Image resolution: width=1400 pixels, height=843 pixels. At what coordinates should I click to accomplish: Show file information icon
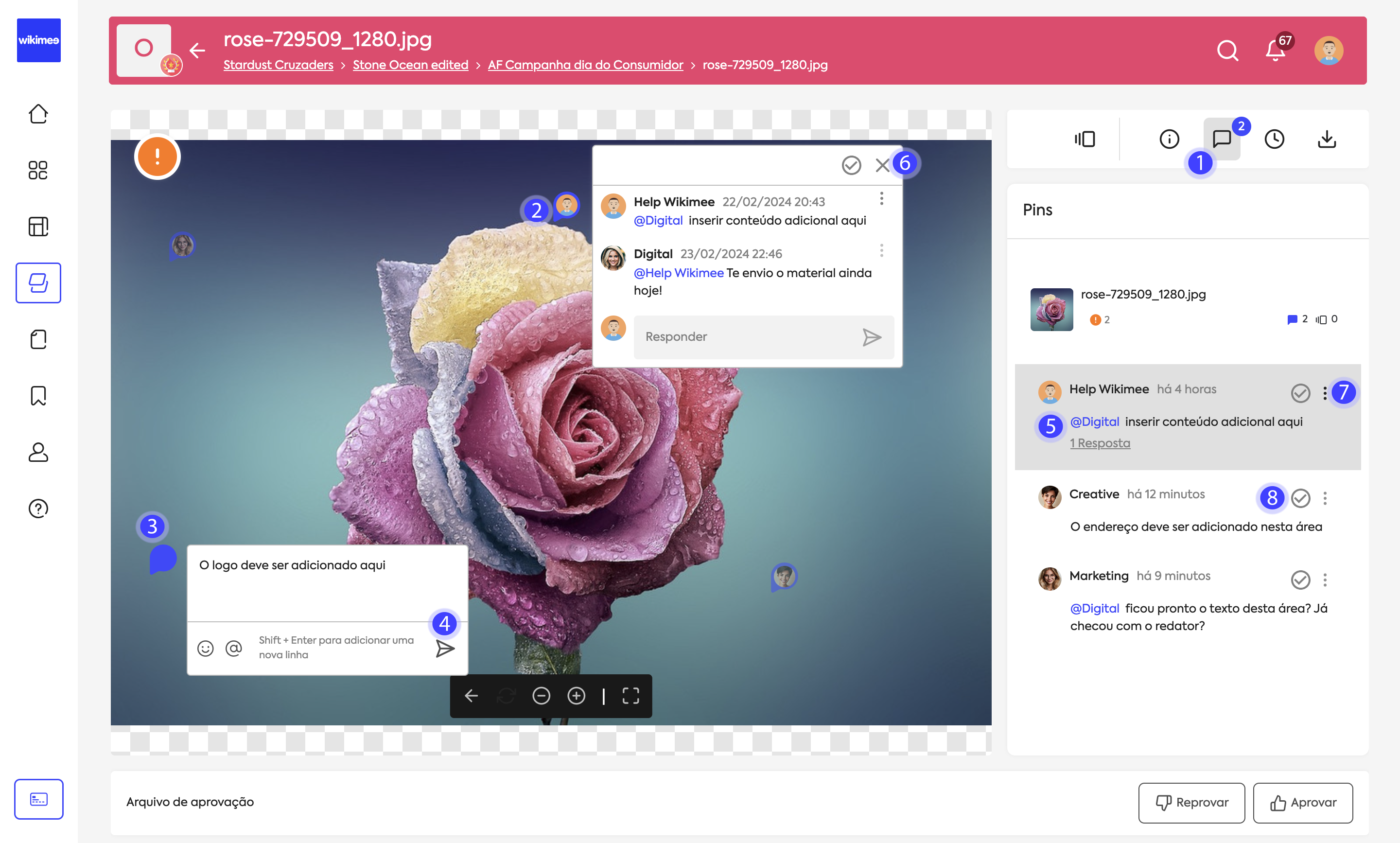click(1169, 139)
